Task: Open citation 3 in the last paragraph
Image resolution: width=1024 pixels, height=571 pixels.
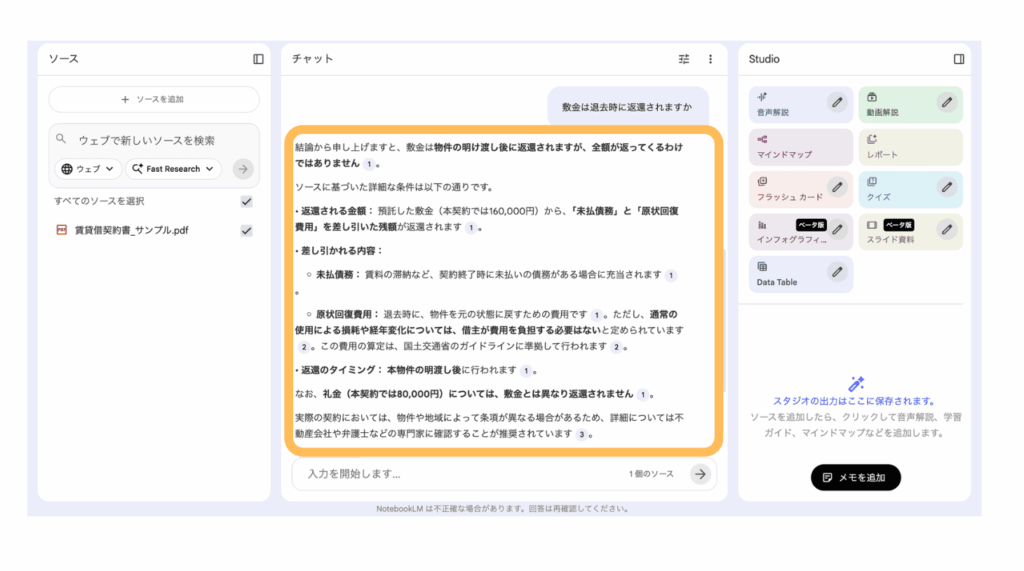Action: 581,434
